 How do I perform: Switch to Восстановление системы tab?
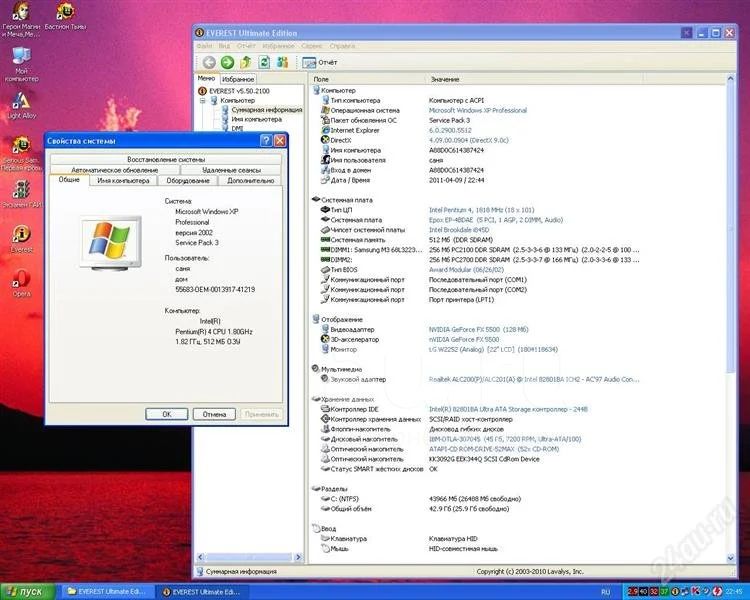(166, 159)
